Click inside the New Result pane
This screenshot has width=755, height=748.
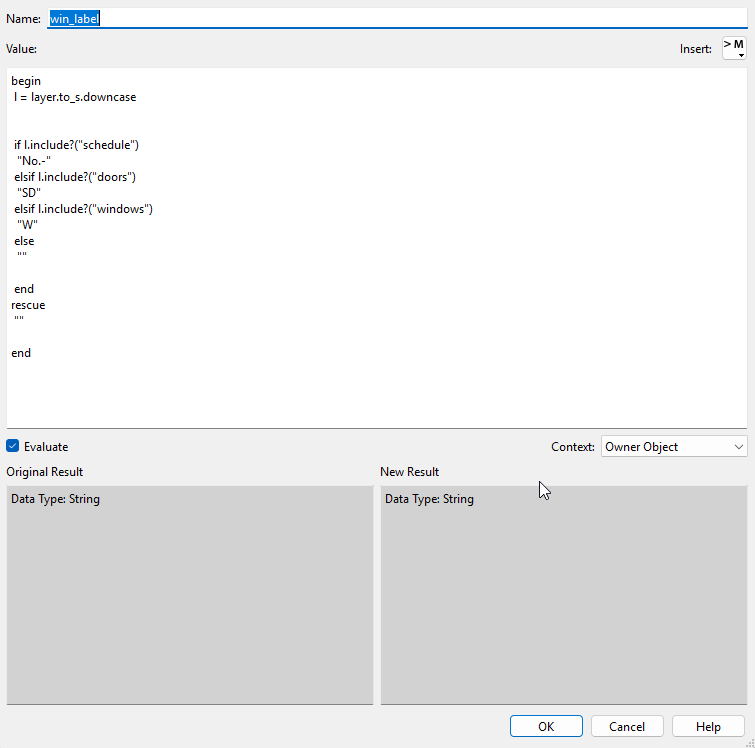pyautogui.click(x=563, y=600)
